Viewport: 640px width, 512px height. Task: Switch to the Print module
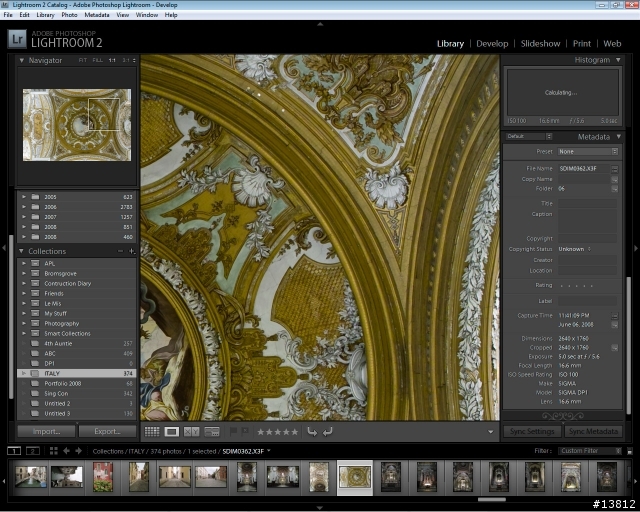582,44
